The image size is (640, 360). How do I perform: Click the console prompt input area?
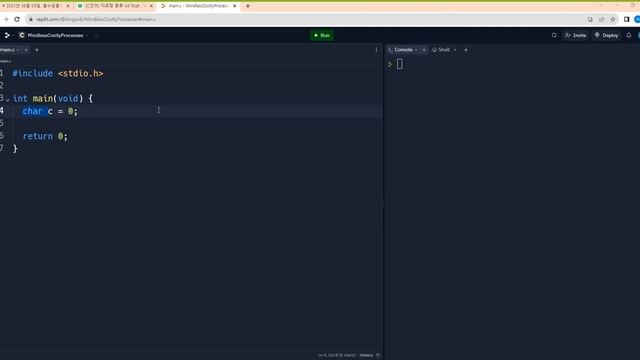tap(400, 64)
